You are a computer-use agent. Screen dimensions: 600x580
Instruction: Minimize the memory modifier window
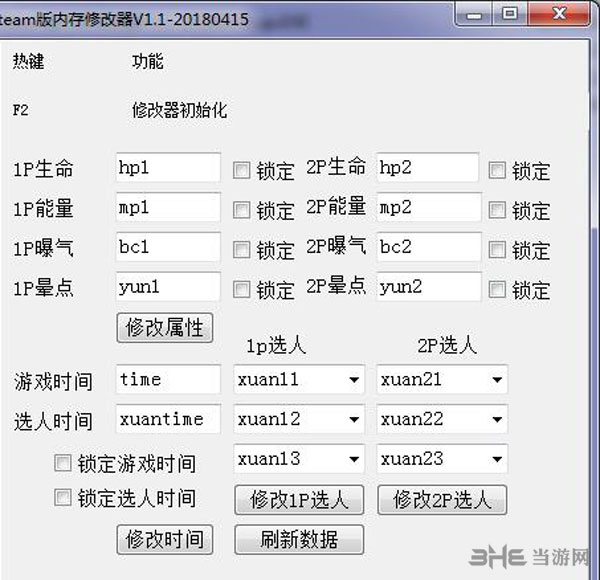click(474, 14)
